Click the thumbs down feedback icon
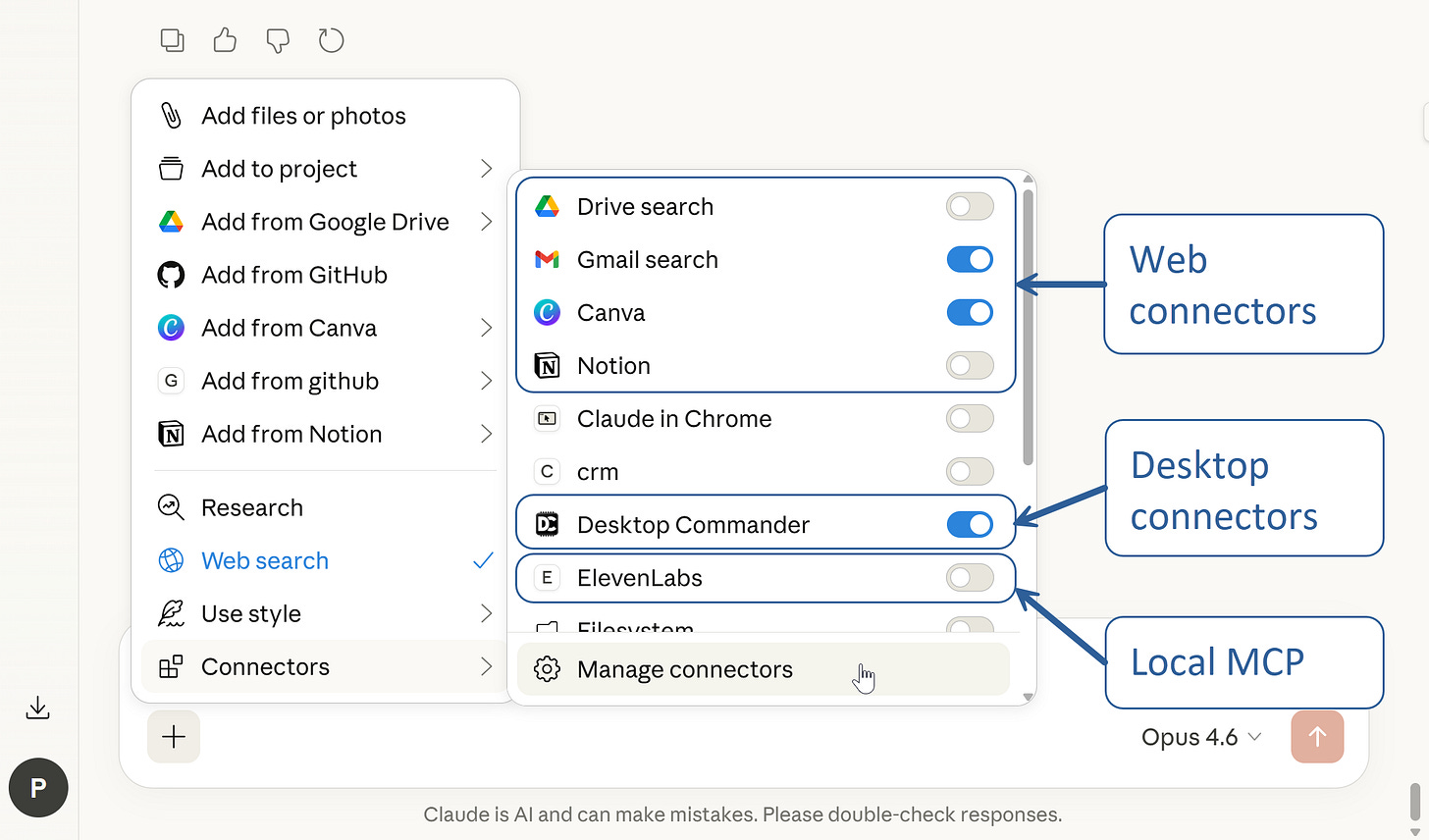Image resolution: width=1429 pixels, height=840 pixels. tap(278, 40)
